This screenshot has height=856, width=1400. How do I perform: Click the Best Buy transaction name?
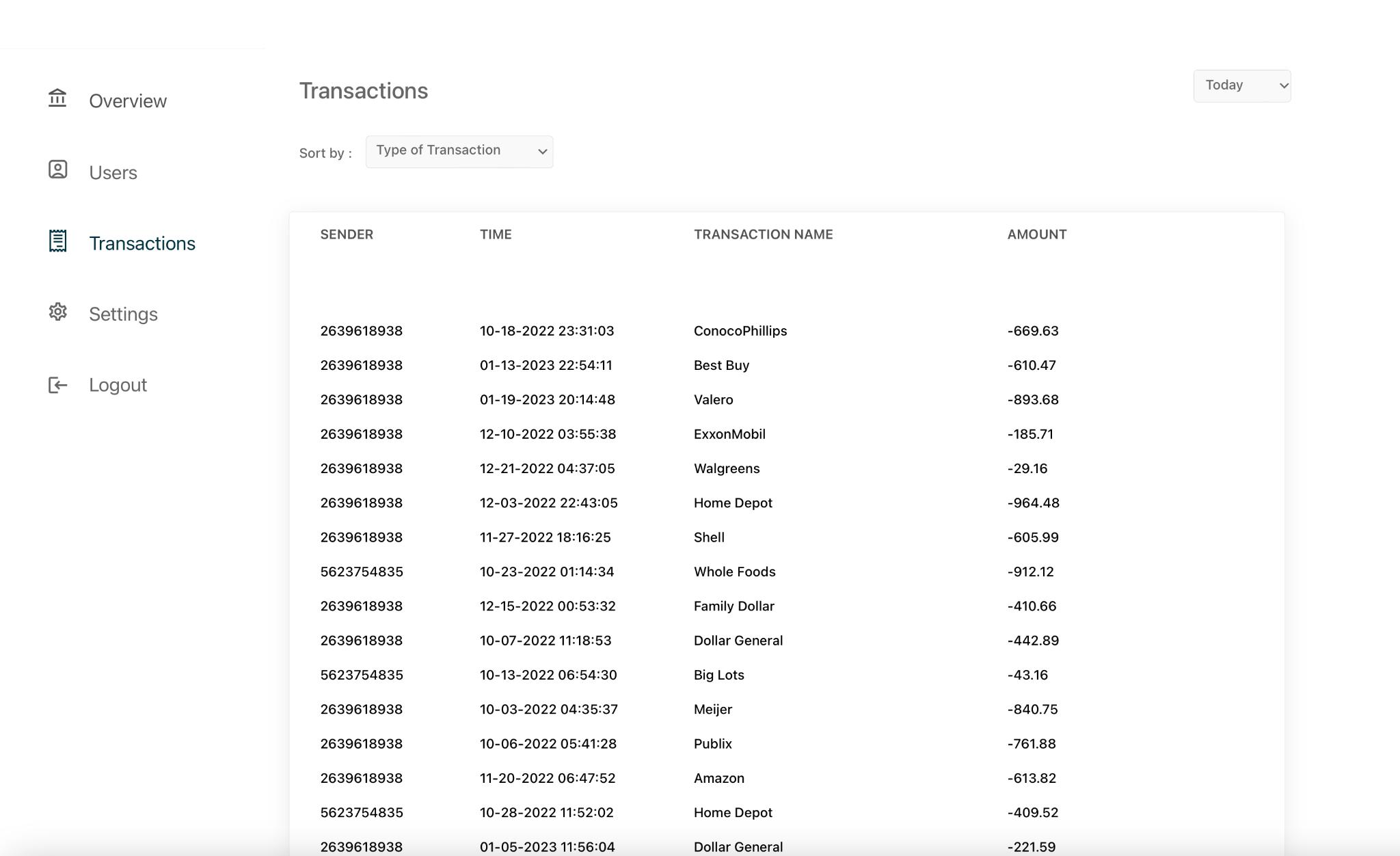[x=721, y=365]
